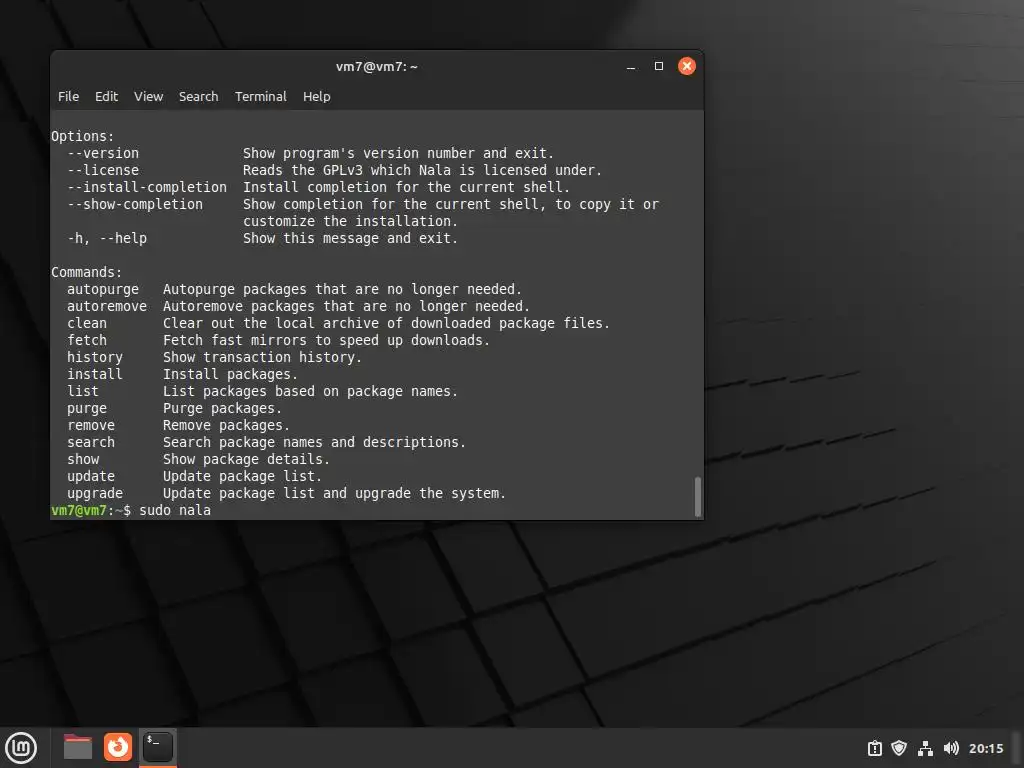Click 'Install completion for the current shell.'
This screenshot has width=1024, height=768.
point(406,187)
